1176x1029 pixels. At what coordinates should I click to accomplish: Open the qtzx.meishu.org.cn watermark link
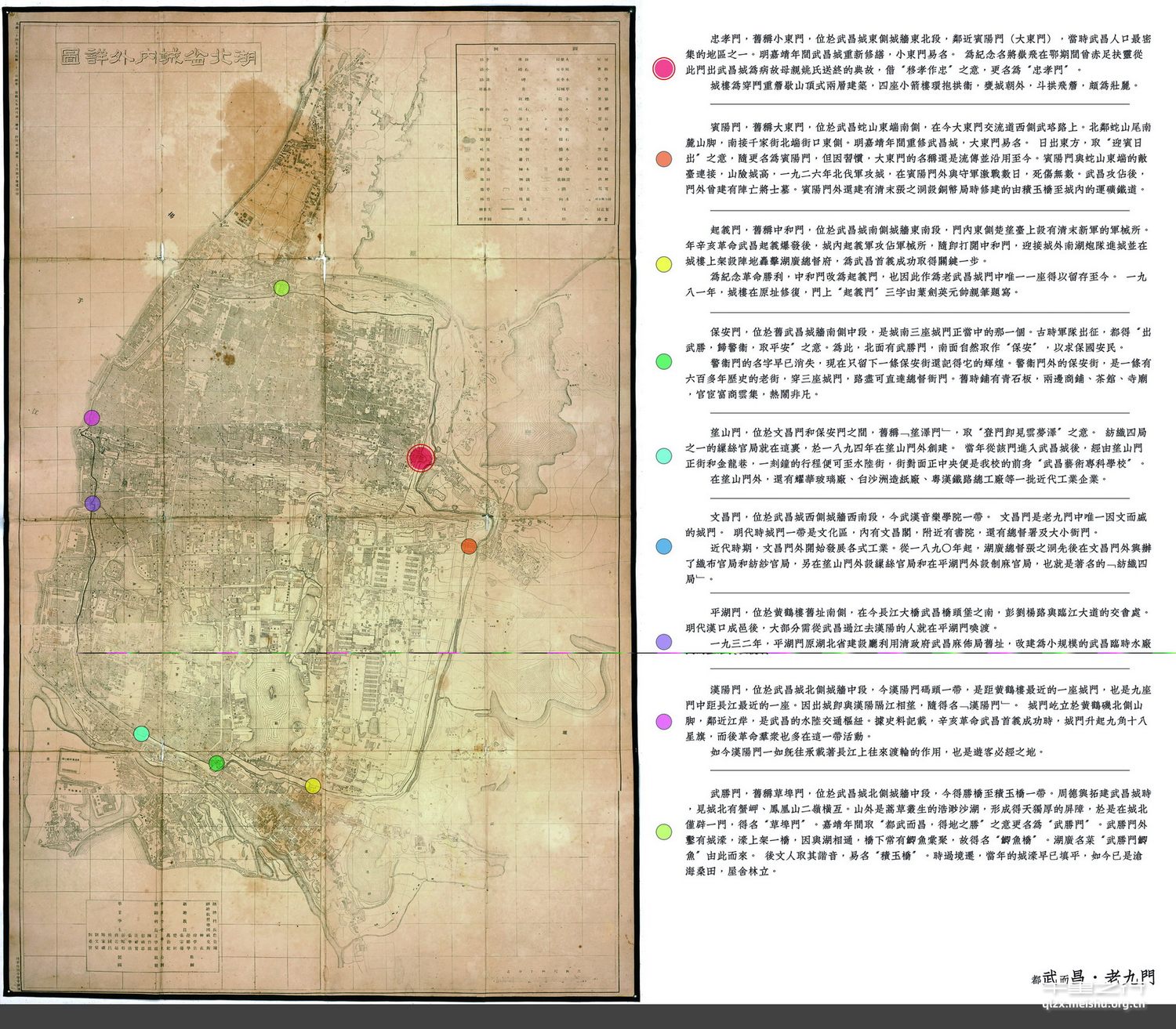pos(1095,1009)
